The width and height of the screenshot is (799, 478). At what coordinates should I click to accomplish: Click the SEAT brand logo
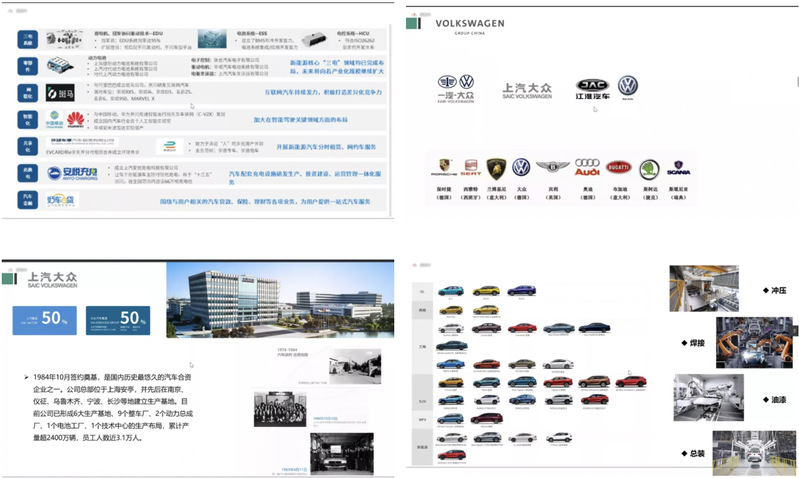click(x=471, y=167)
